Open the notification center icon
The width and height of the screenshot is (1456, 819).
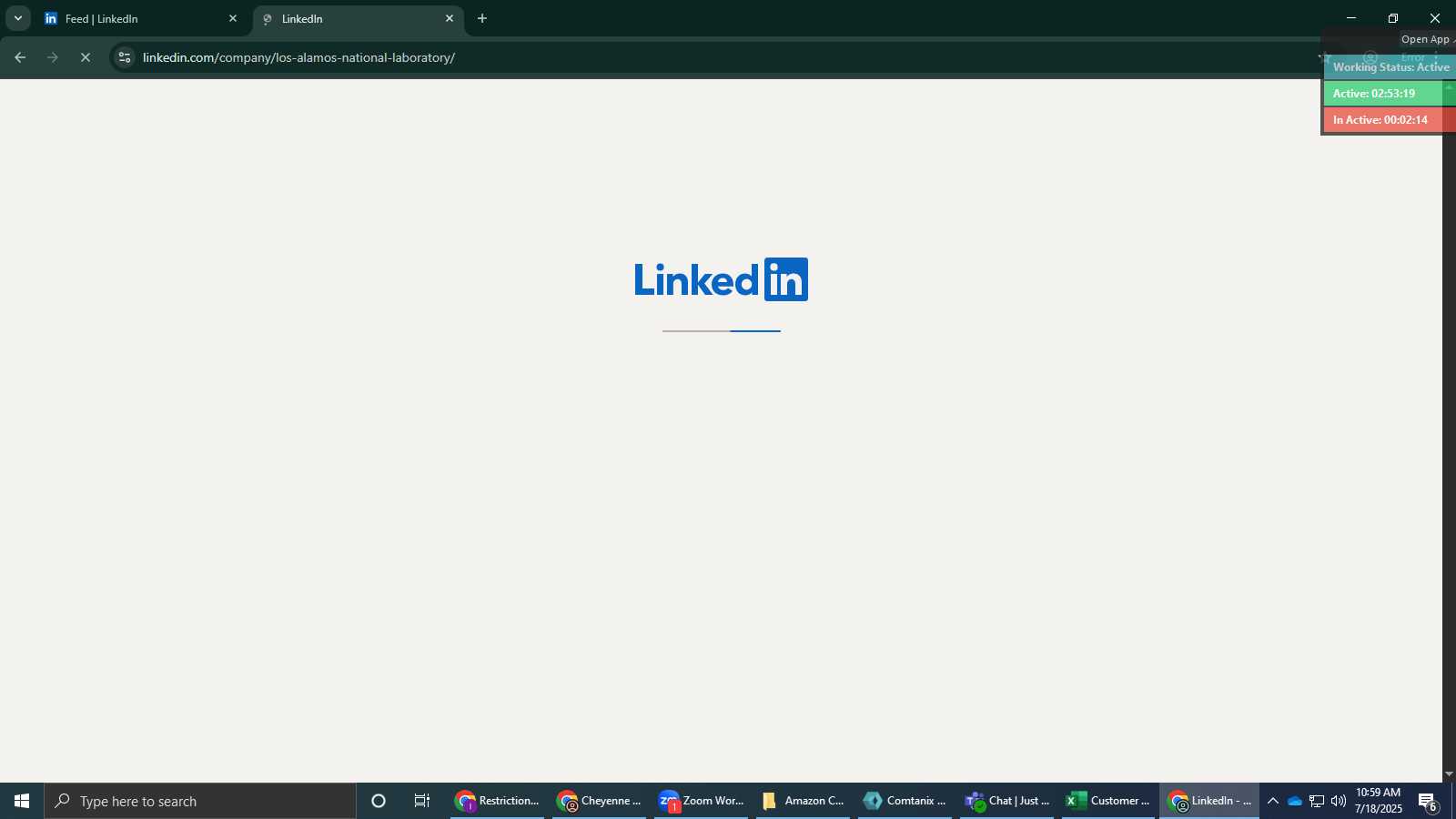[1428, 802]
